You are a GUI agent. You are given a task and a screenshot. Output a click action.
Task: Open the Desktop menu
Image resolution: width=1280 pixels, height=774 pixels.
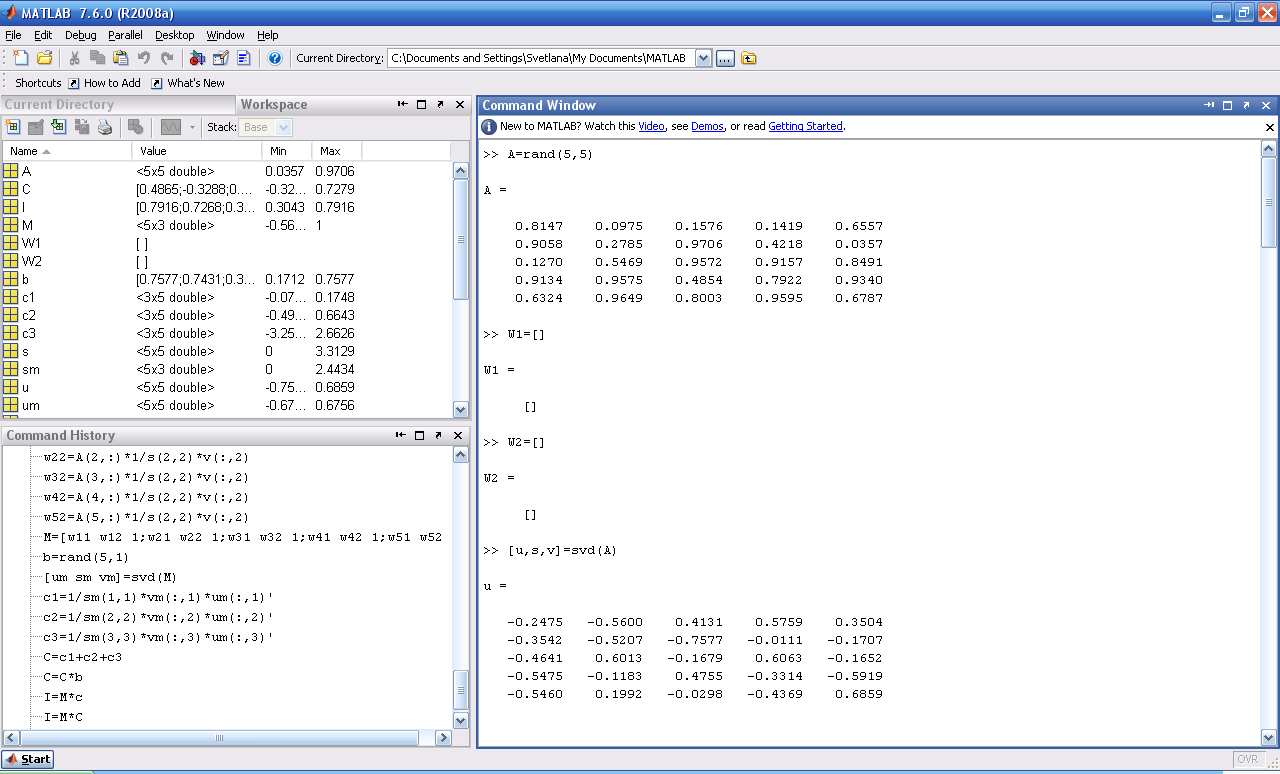[x=174, y=35]
